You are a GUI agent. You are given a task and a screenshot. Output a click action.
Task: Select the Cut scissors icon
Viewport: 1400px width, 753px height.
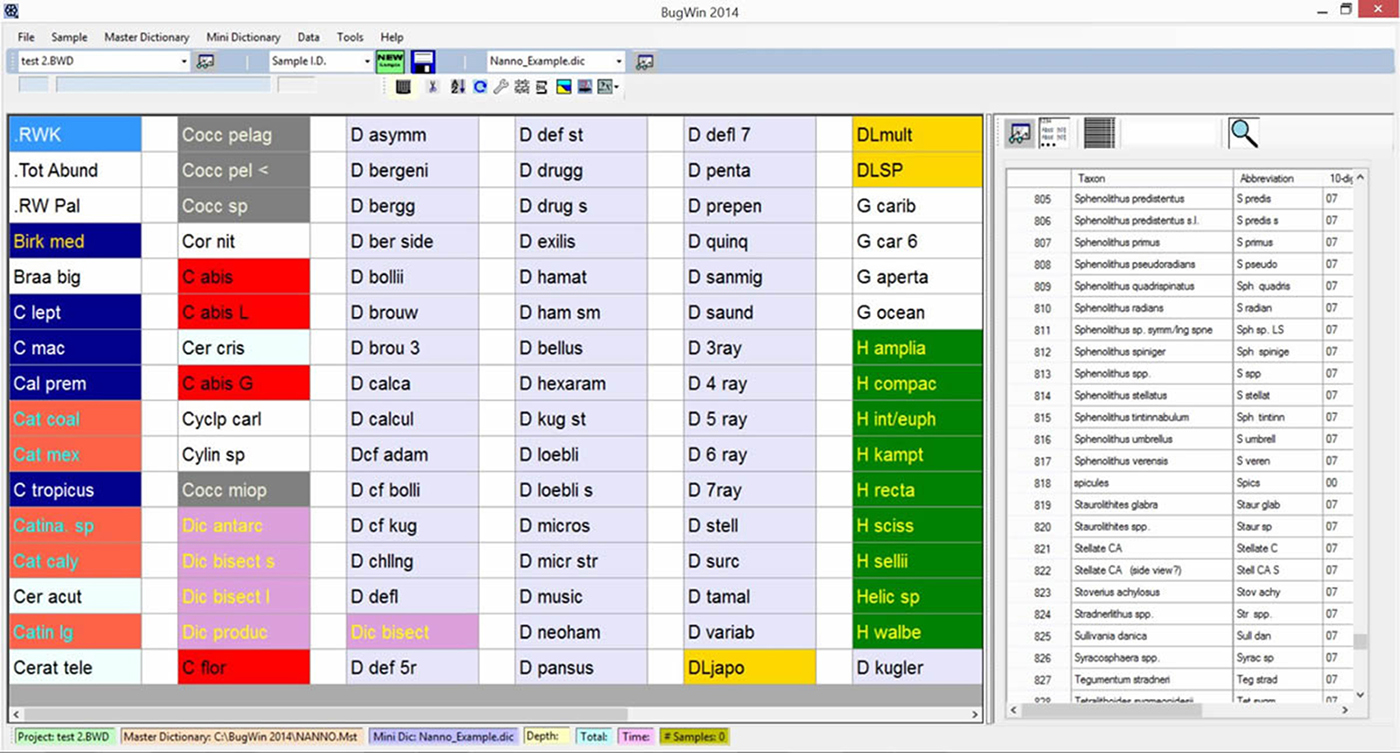coord(434,86)
